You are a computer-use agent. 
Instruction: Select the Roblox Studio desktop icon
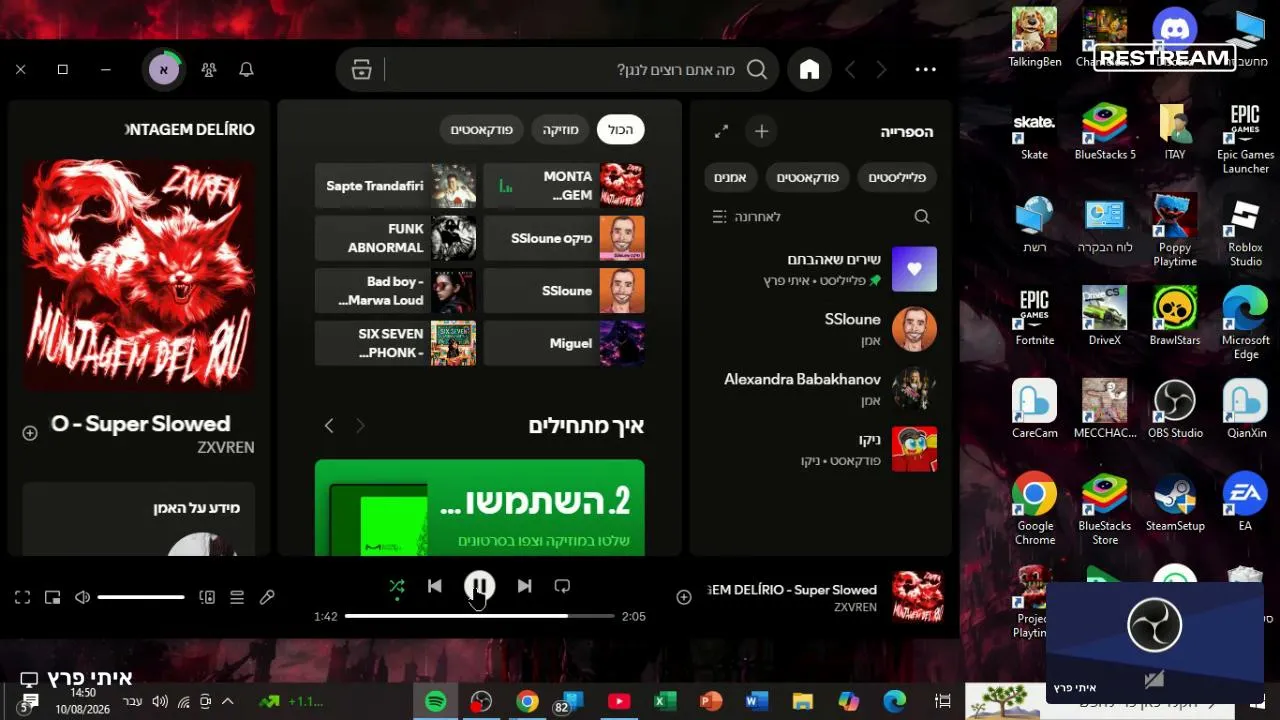click(x=1245, y=231)
